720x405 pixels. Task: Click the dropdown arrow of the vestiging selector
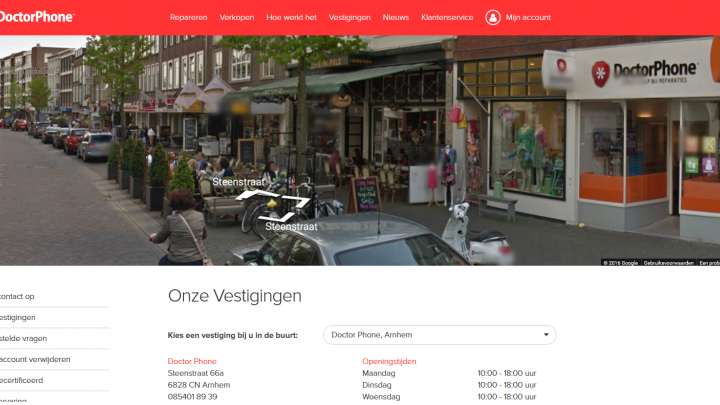(x=546, y=335)
